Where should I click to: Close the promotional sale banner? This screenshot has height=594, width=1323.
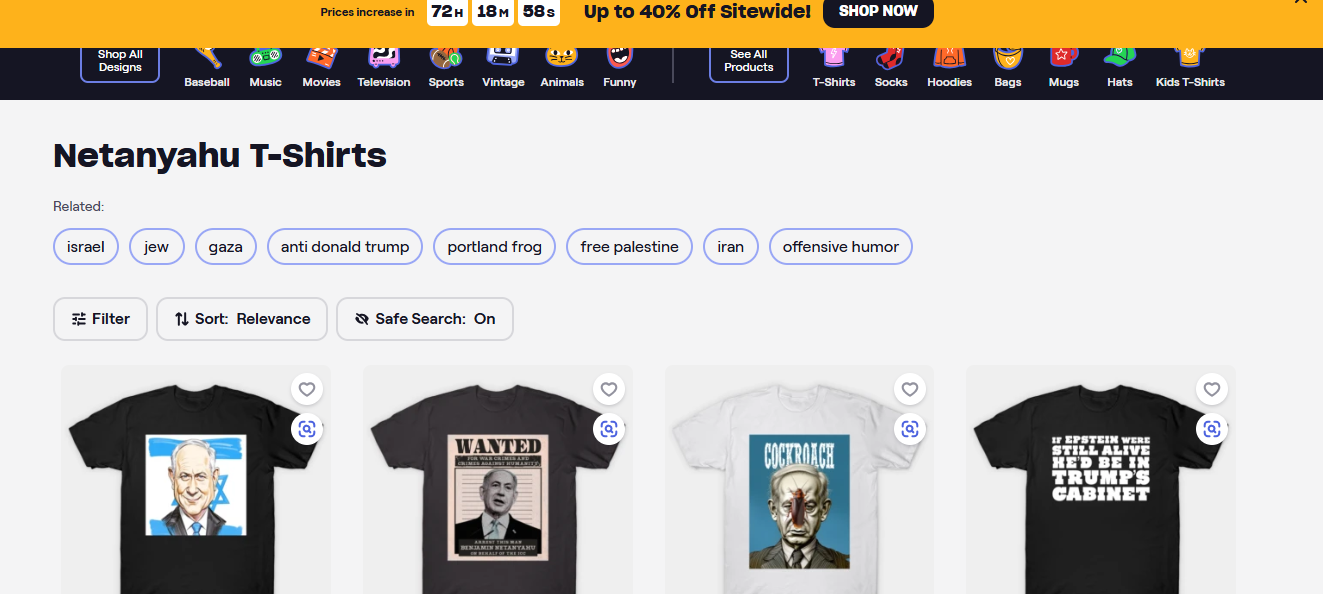point(1300,2)
